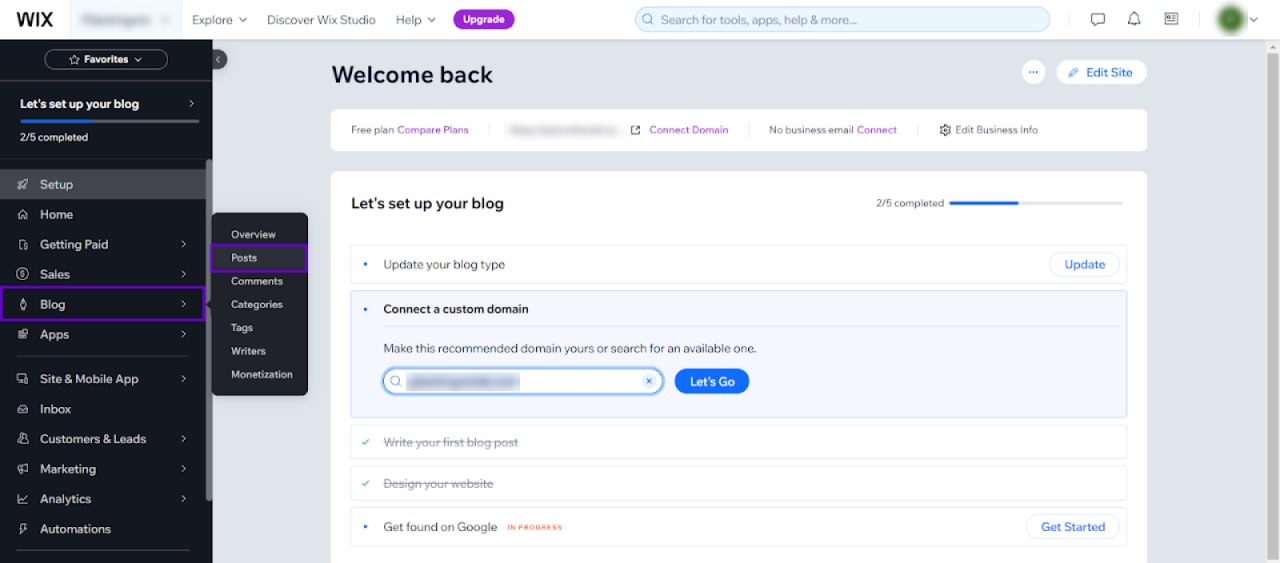Expand the Analytics submenu arrow
Screen dimensions: 1280x563
point(183,499)
